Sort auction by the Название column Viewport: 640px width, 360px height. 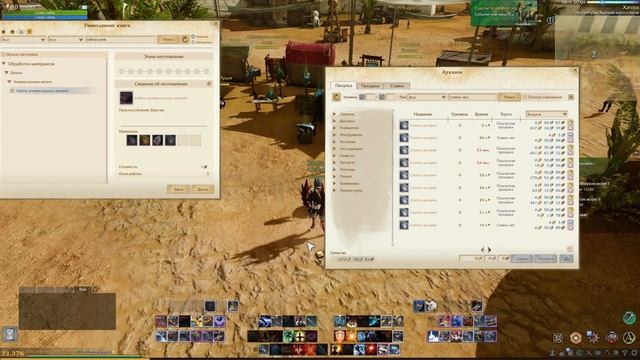[x=422, y=114]
